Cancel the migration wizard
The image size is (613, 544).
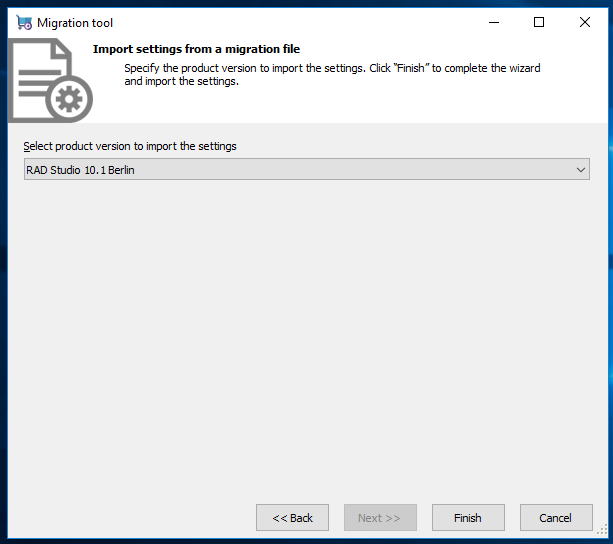[556, 518]
